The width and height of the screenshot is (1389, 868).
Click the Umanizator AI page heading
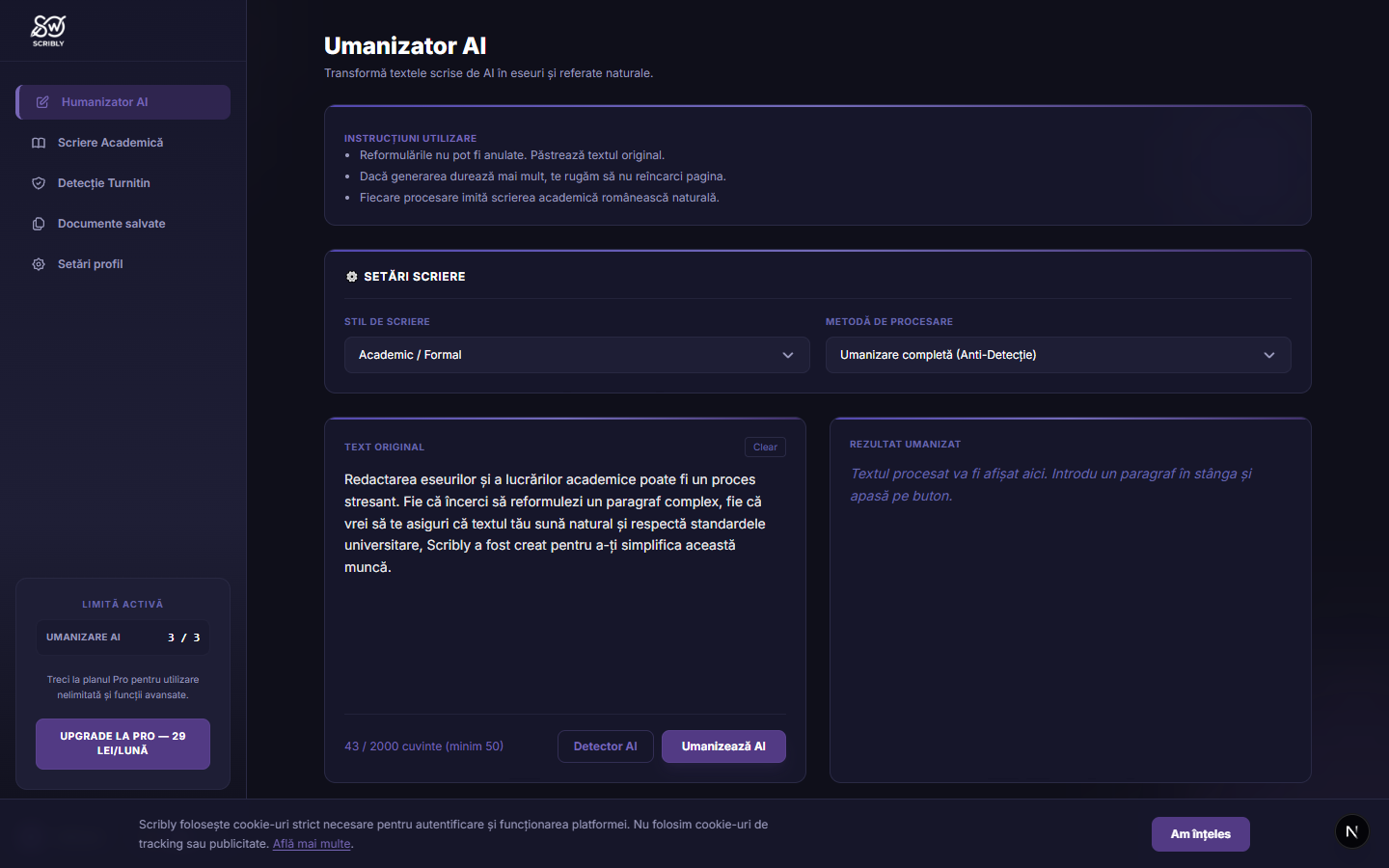tap(405, 45)
